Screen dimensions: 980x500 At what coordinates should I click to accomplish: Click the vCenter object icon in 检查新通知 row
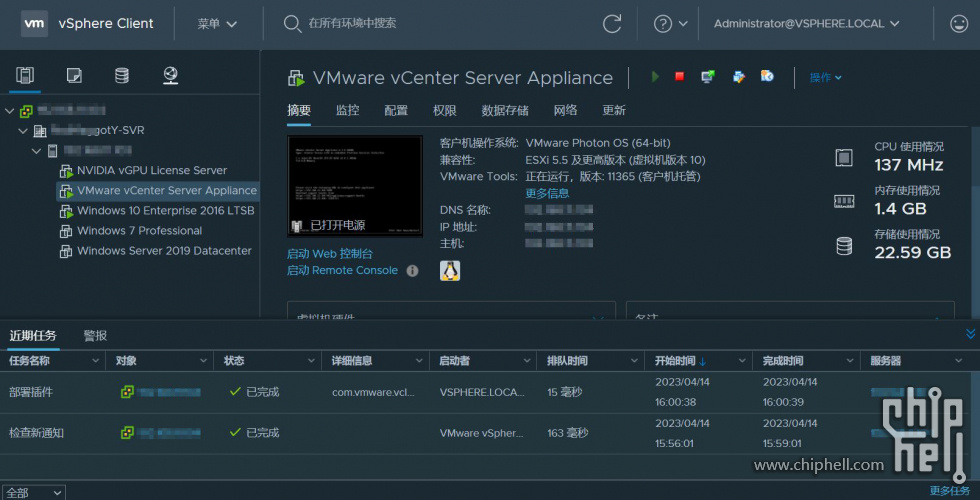pyautogui.click(x=128, y=432)
